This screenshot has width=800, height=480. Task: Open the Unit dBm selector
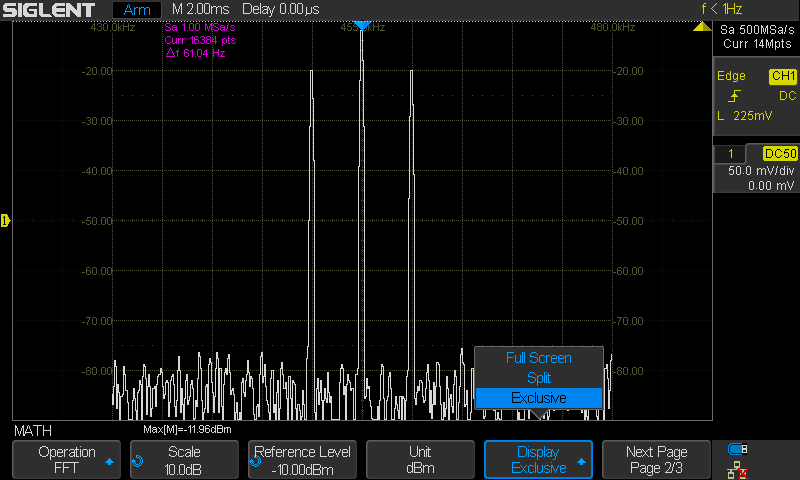coord(420,460)
